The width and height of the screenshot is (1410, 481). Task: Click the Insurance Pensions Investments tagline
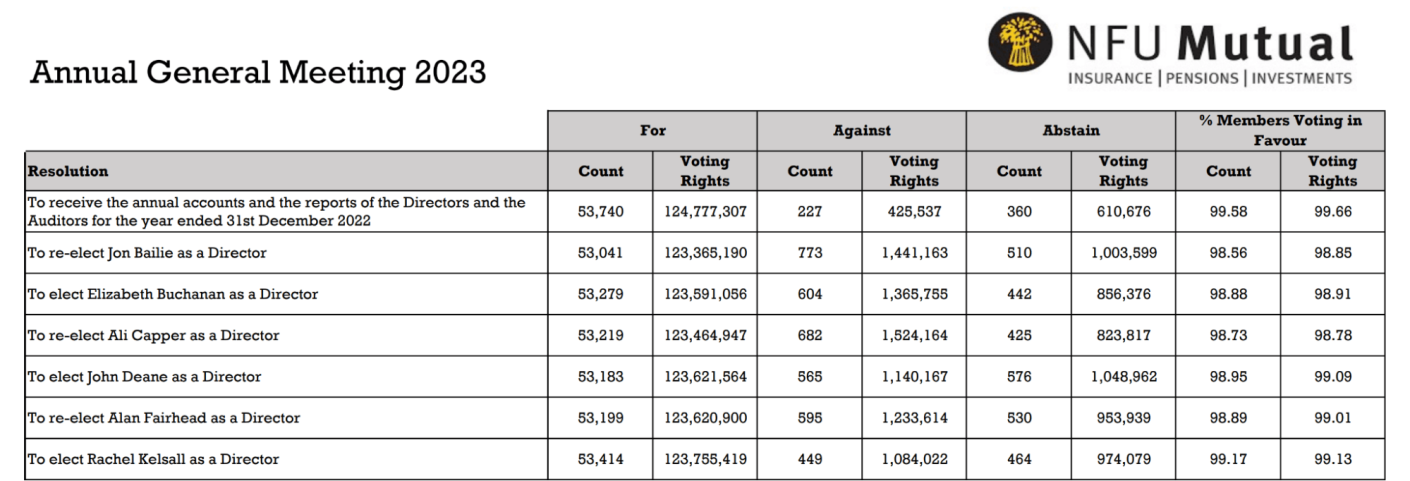[x=1210, y=78]
